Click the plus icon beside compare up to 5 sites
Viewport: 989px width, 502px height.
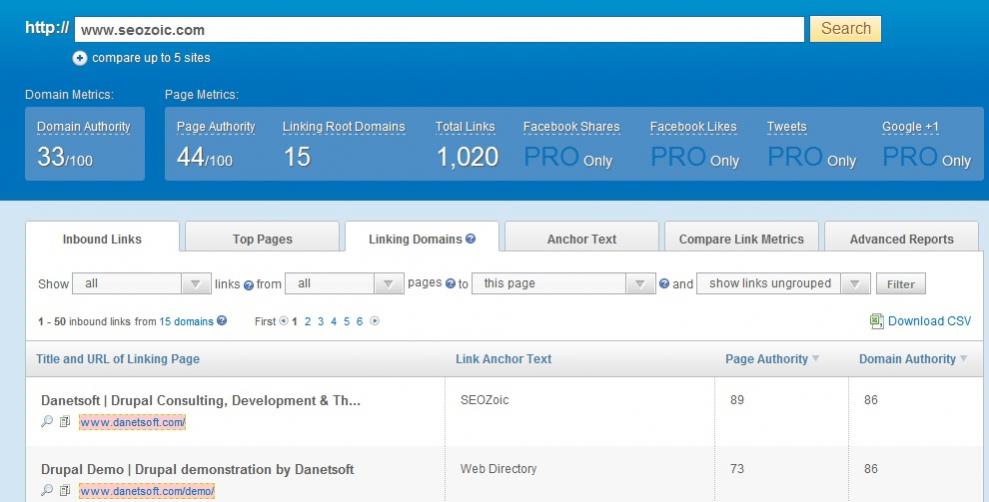tap(79, 58)
